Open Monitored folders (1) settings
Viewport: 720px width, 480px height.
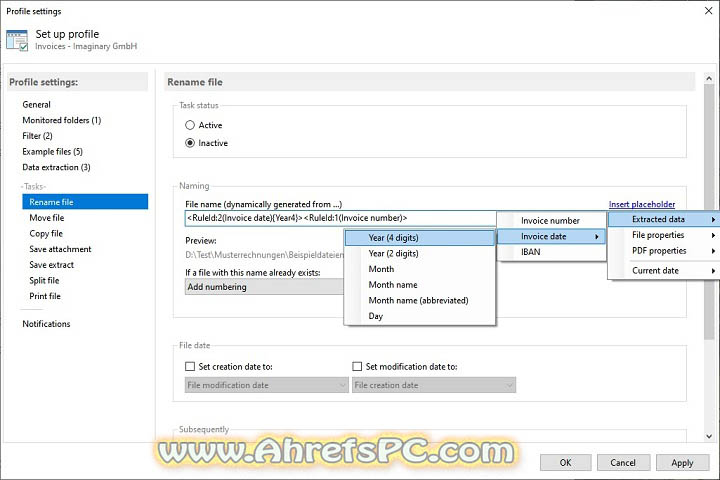[62, 120]
